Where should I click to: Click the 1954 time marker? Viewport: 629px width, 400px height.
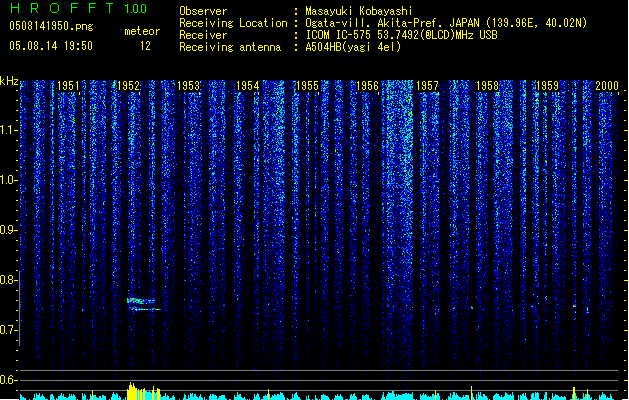click(x=248, y=86)
